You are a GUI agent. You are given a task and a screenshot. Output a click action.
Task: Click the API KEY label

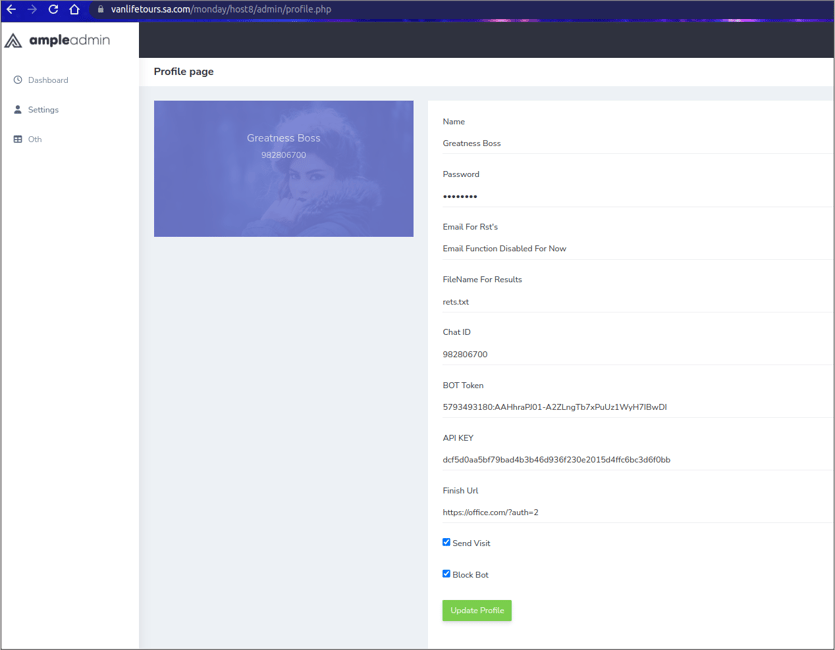pos(458,438)
